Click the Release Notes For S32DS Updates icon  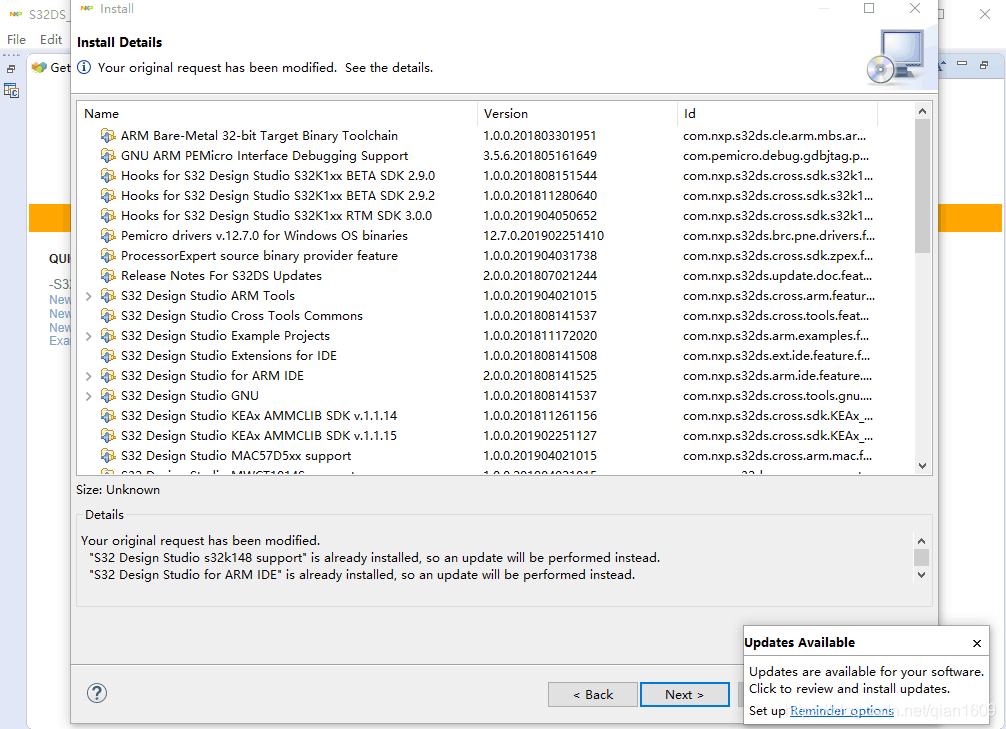pos(108,276)
